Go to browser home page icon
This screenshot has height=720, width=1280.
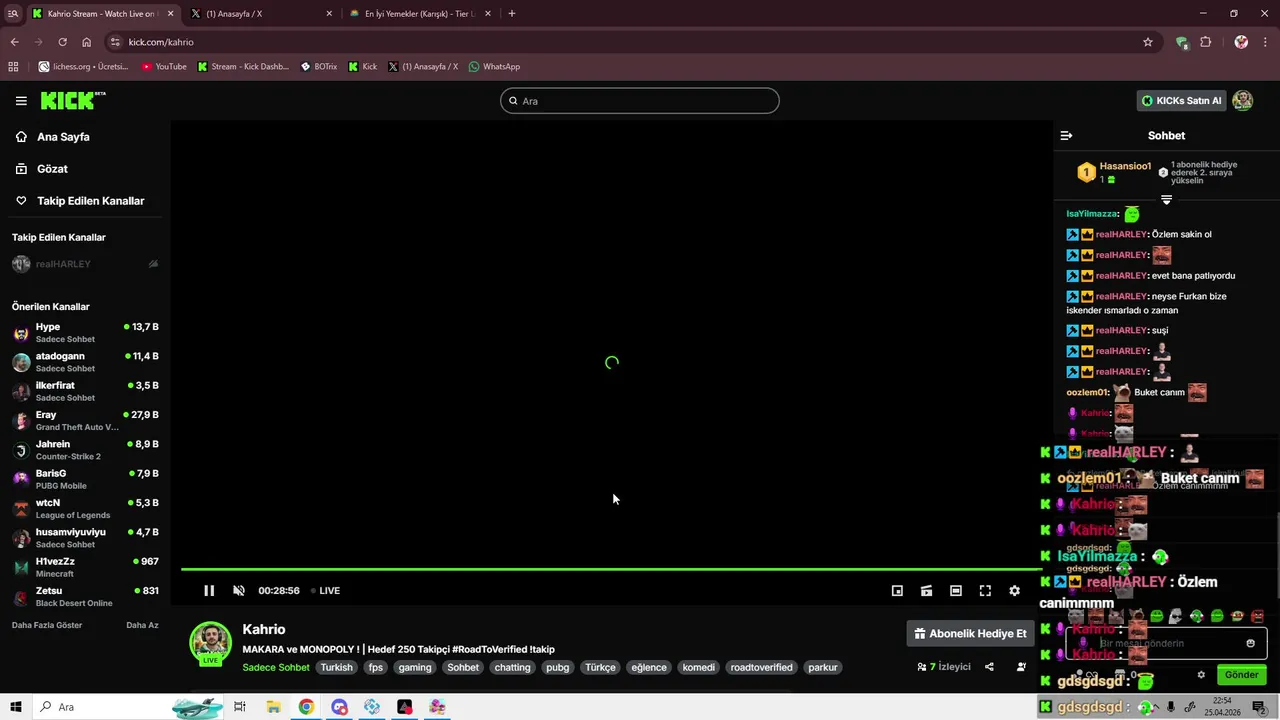(x=86, y=42)
